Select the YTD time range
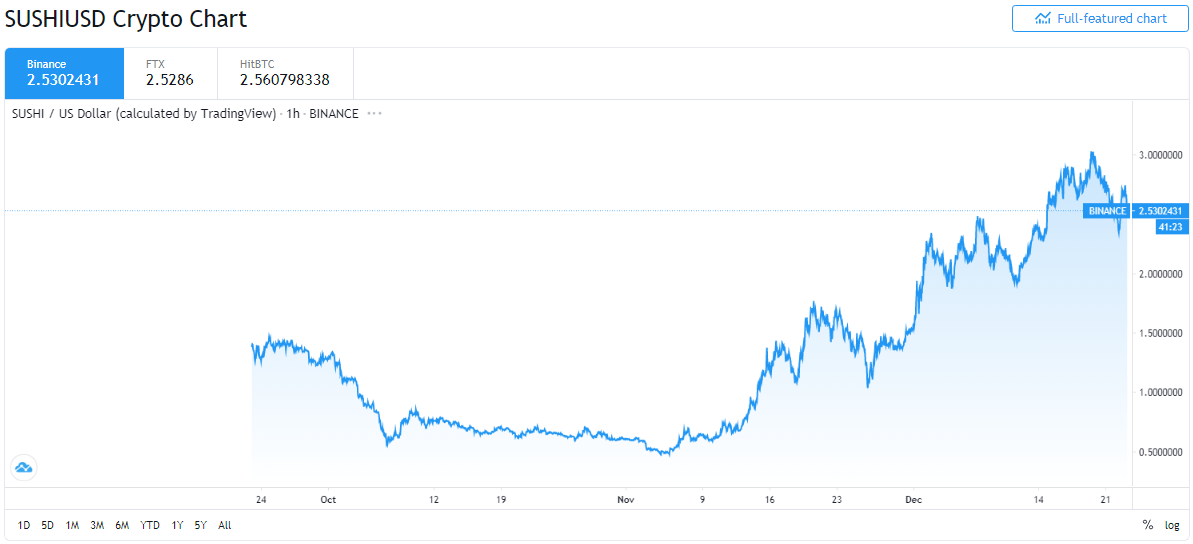 click(x=150, y=525)
